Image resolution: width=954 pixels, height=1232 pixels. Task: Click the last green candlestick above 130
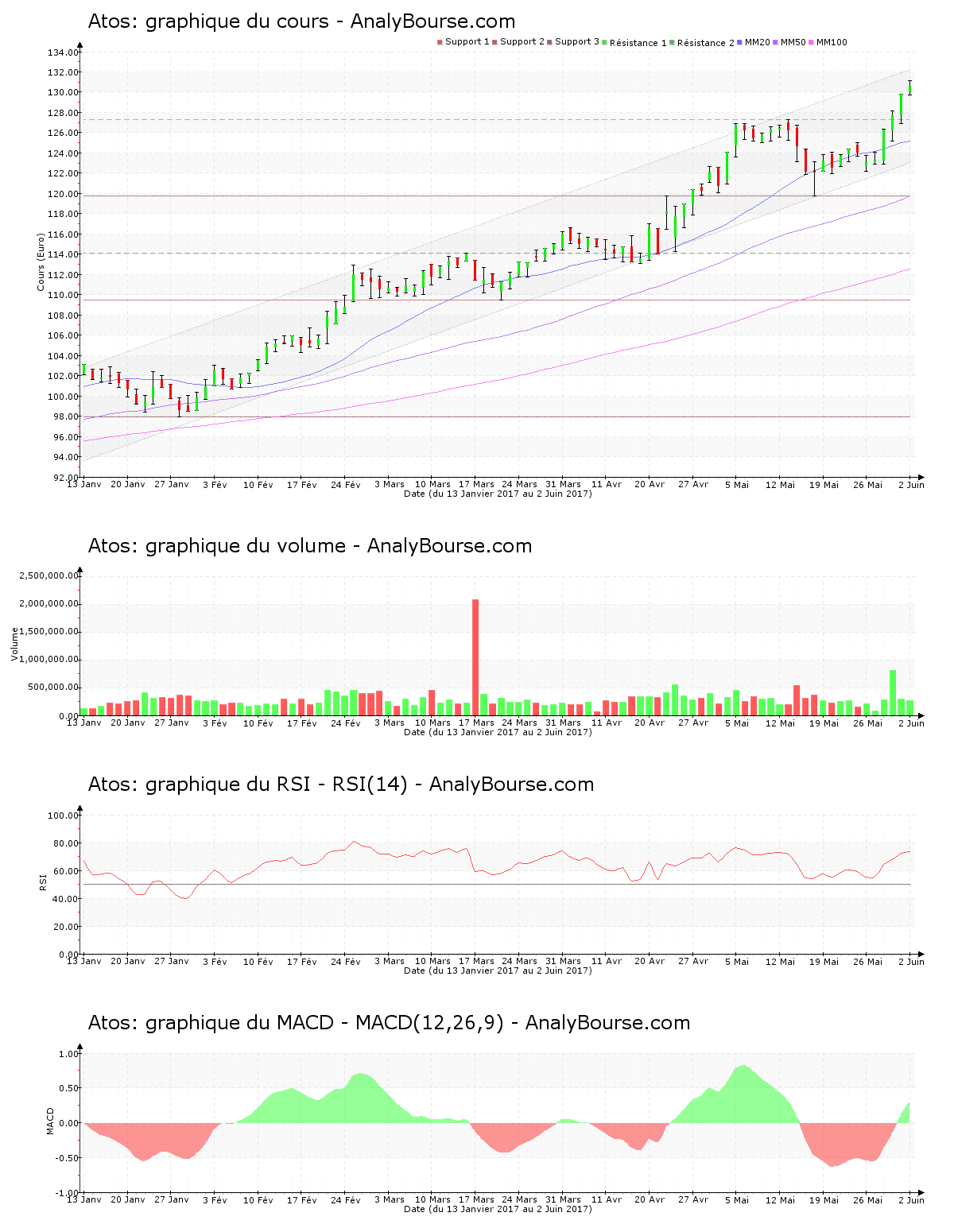(909, 89)
